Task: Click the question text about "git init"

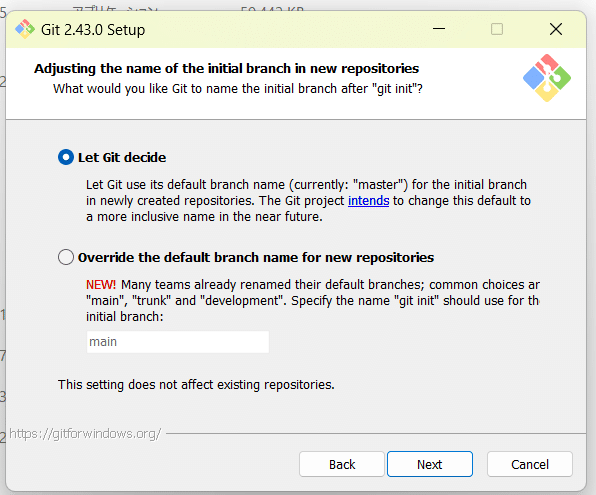Action: point(238,89)
